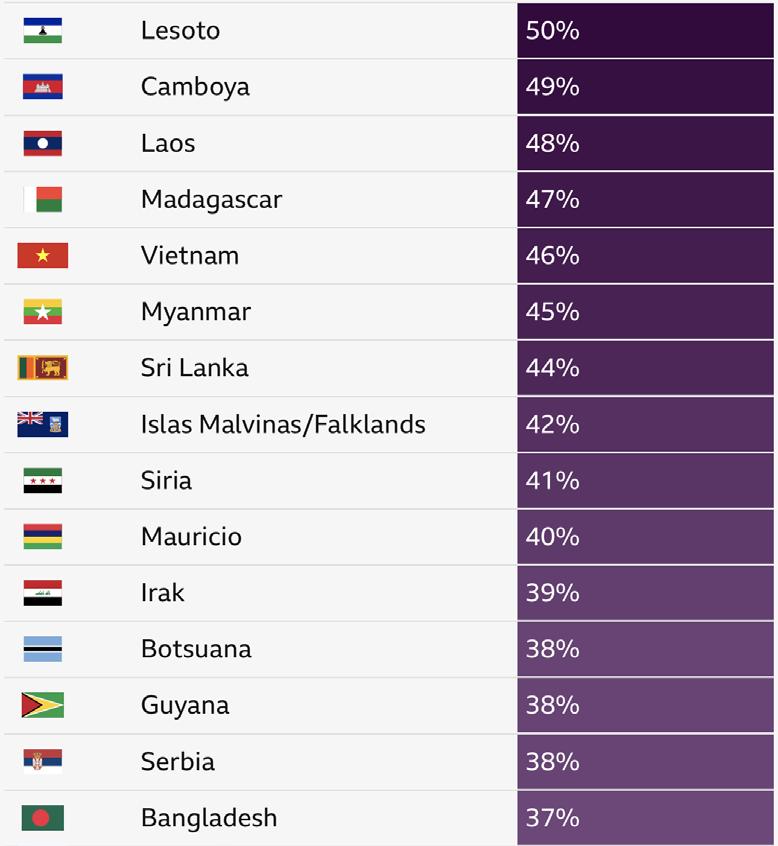Click the Sri Lanka flag icon
Screen dimensions: 778x846
pos(42,368)
